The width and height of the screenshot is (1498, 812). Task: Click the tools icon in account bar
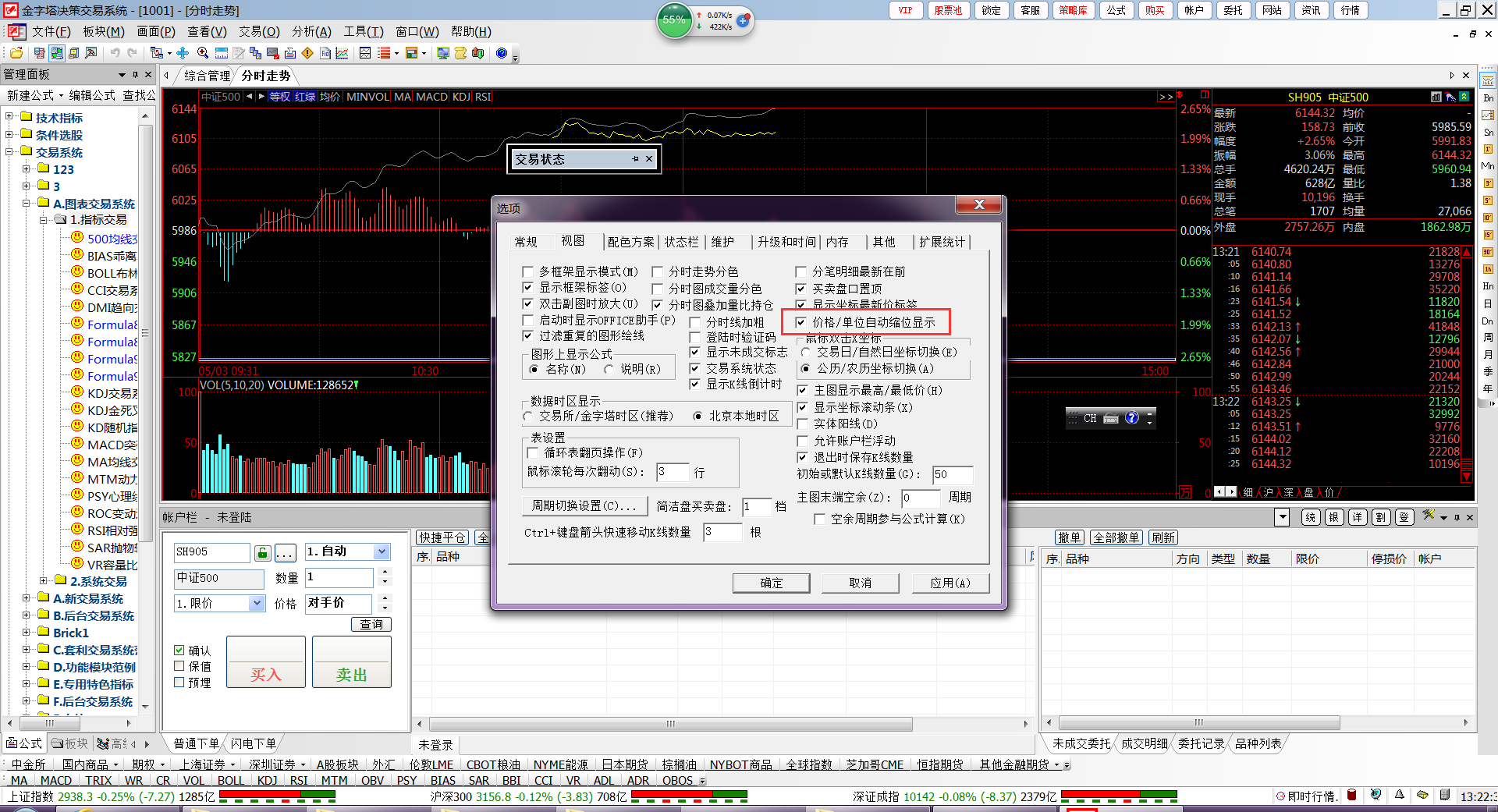1429,516
